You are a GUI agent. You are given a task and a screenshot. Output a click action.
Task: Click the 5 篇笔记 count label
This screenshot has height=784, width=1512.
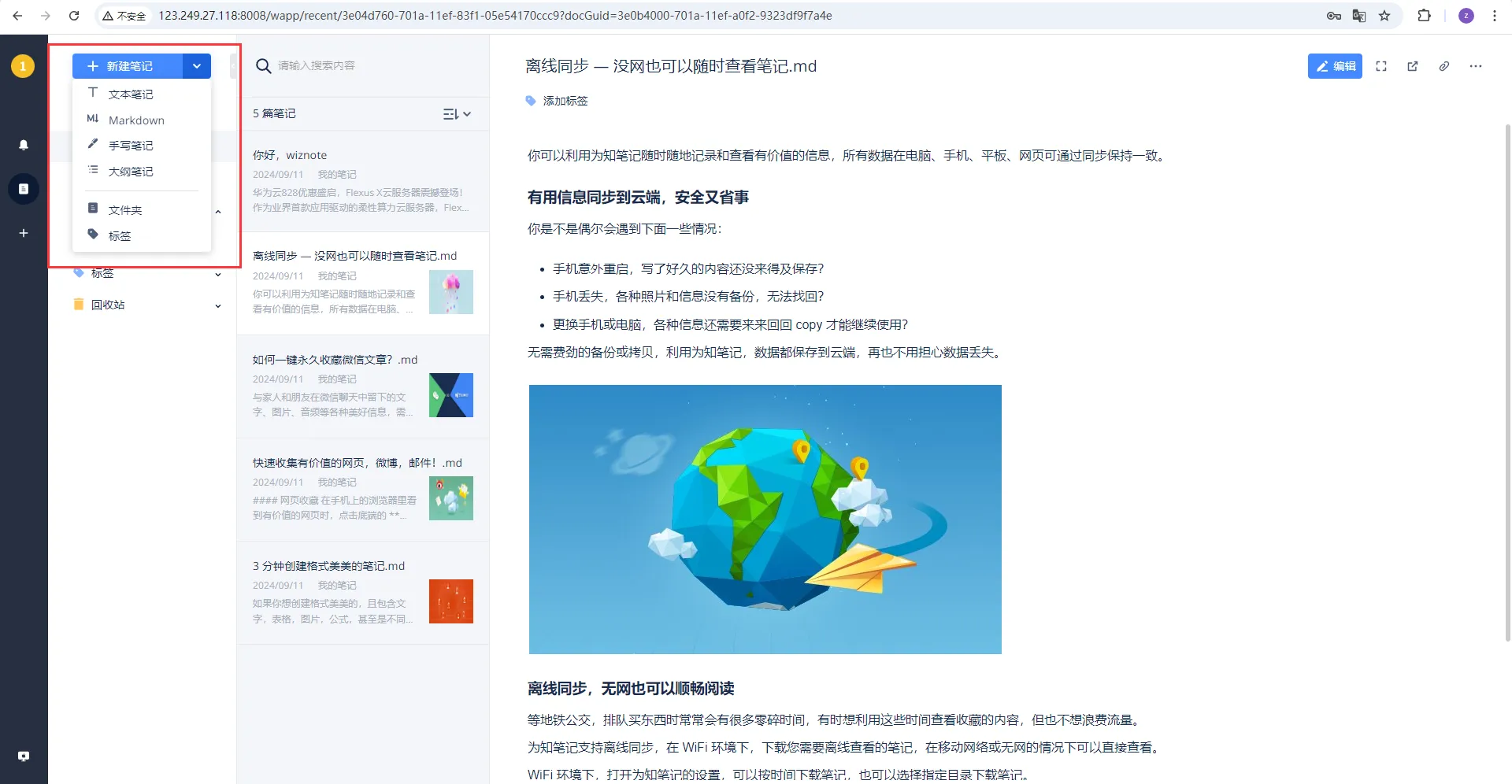click(x=274, y=113)
